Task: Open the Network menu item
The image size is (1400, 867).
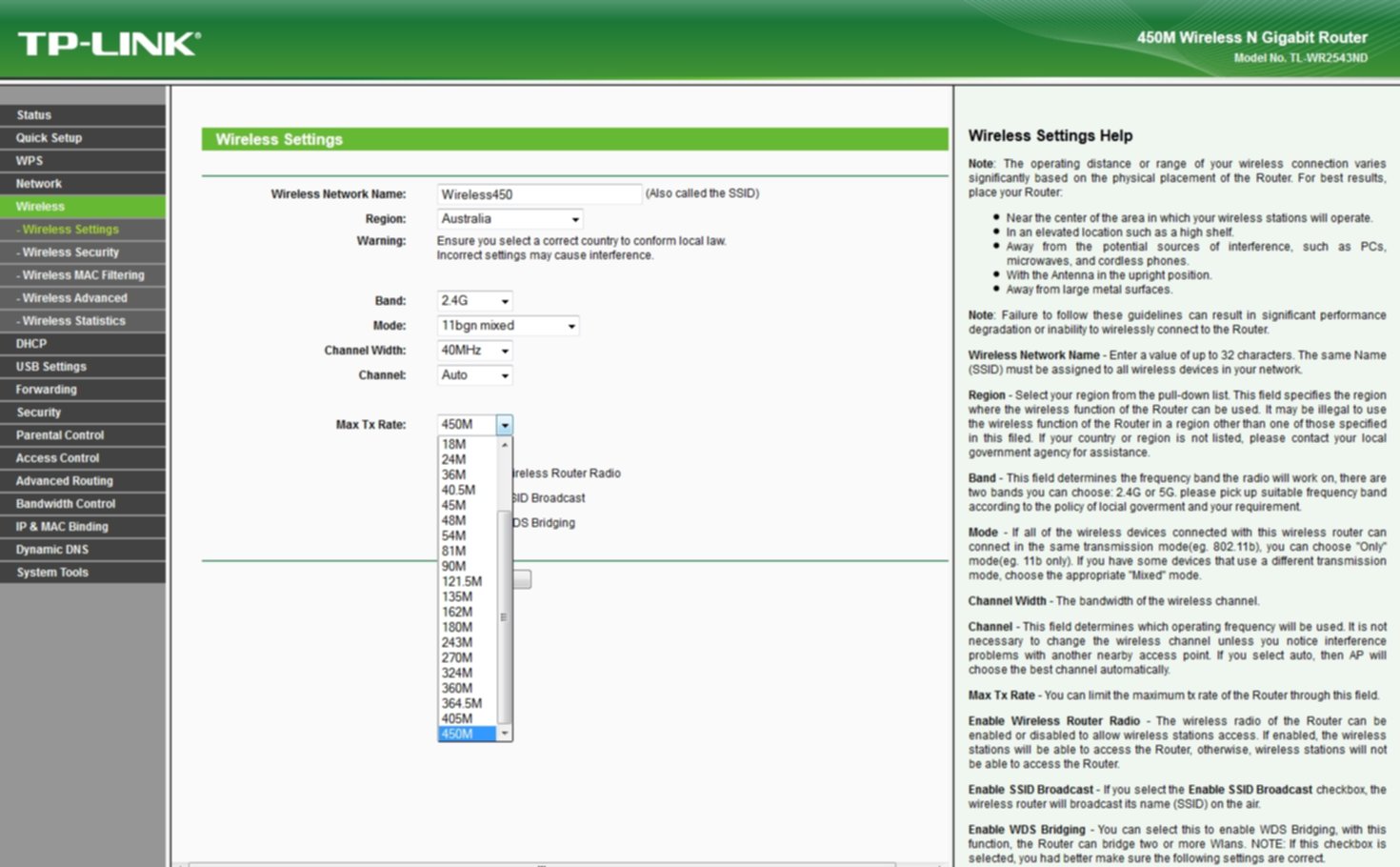Action: pyautogui.click(x=83, y=184)
